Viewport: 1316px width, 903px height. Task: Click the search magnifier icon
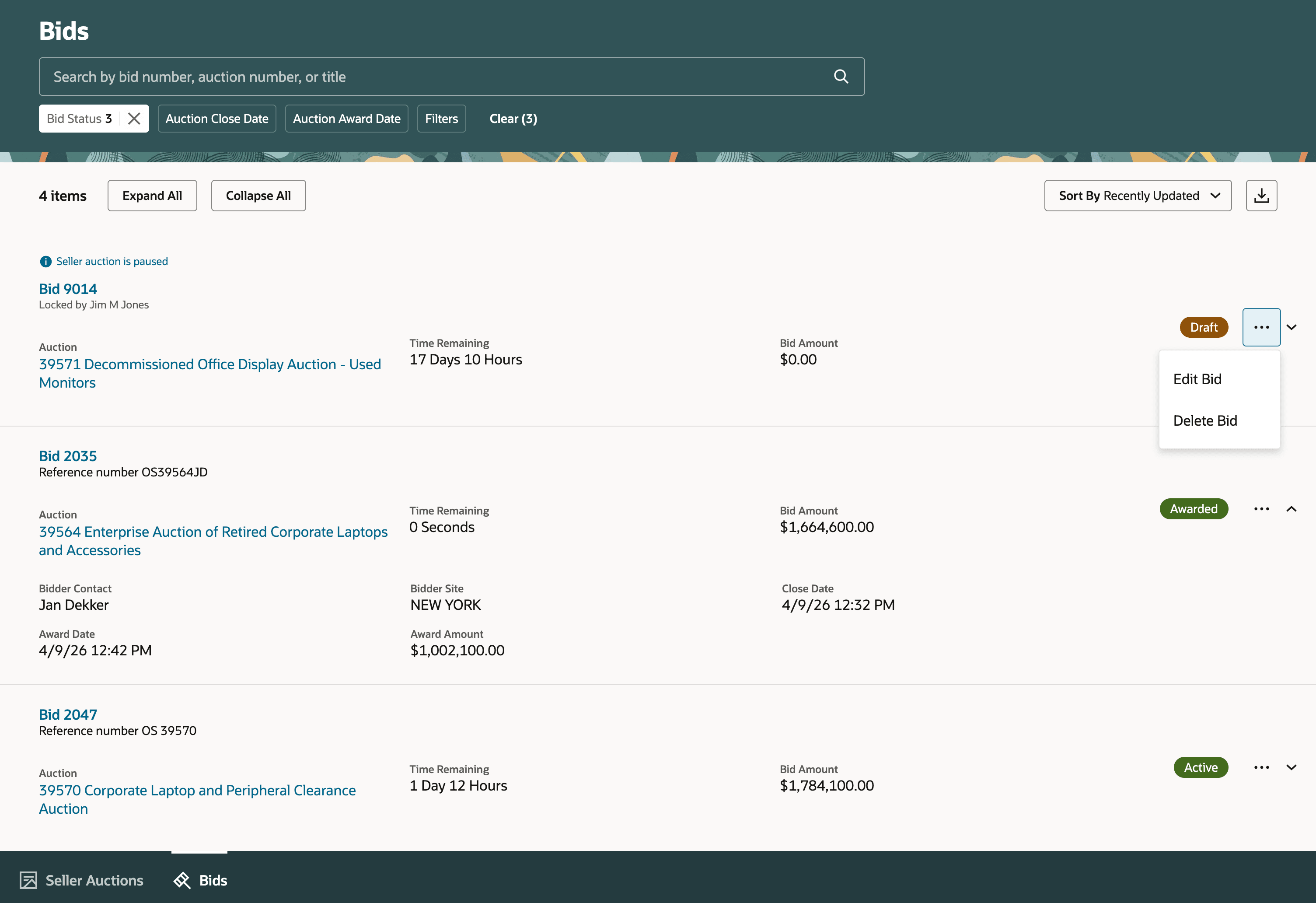click(841, 77)
